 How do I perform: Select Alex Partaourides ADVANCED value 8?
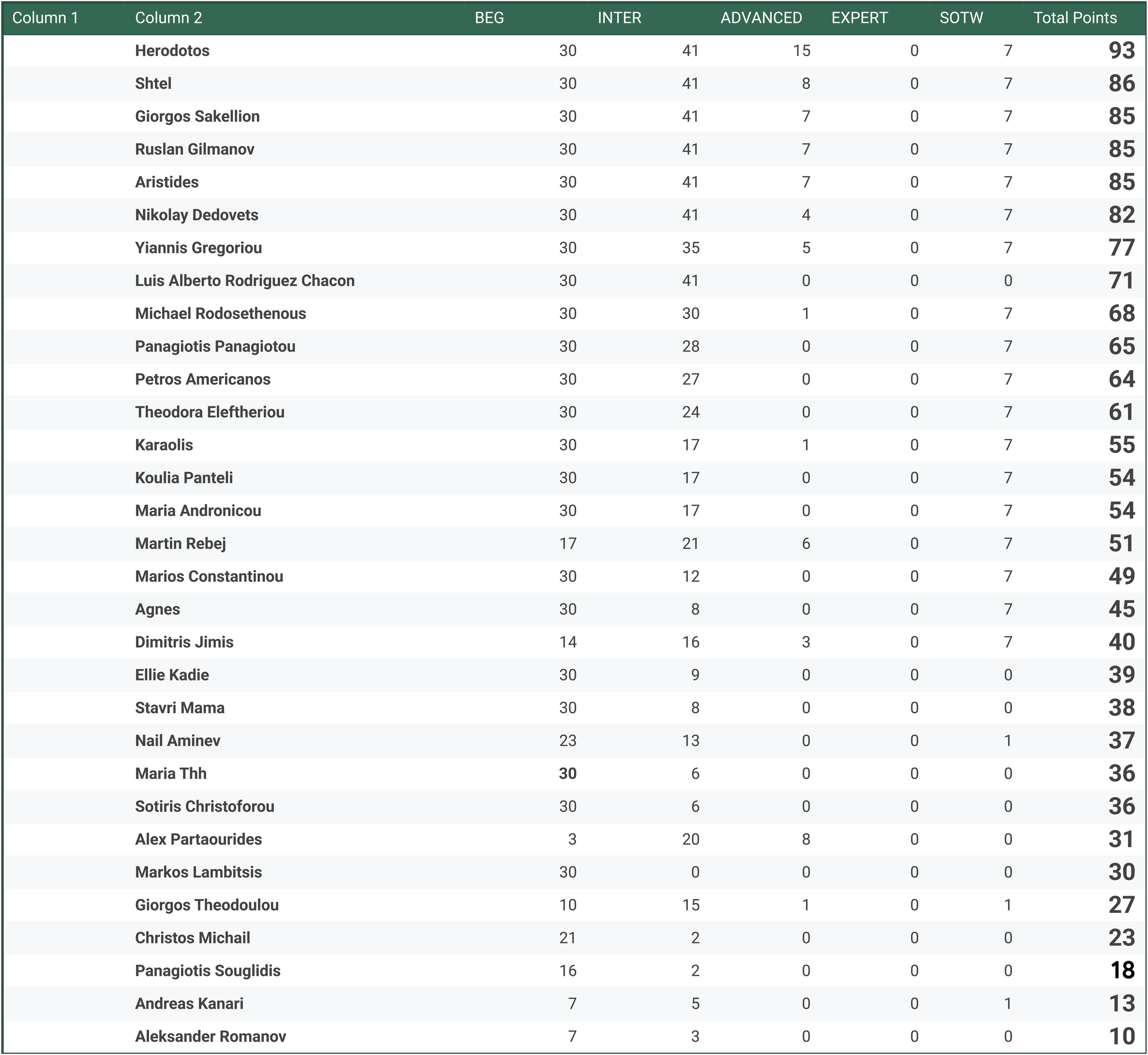coord(805,839)
